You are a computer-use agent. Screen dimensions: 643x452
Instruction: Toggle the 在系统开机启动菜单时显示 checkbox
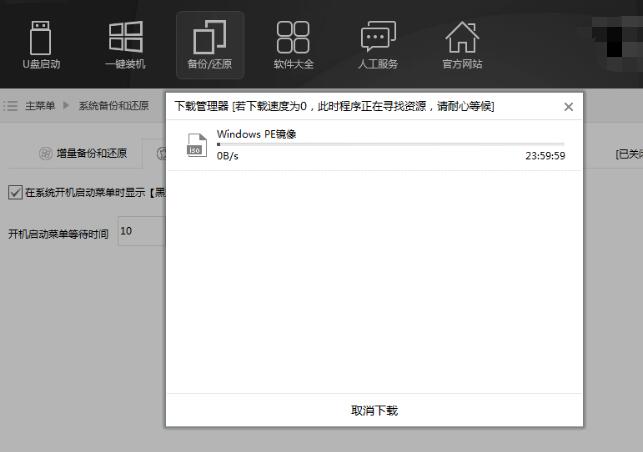pyautogui.click(x=14, y=192)
